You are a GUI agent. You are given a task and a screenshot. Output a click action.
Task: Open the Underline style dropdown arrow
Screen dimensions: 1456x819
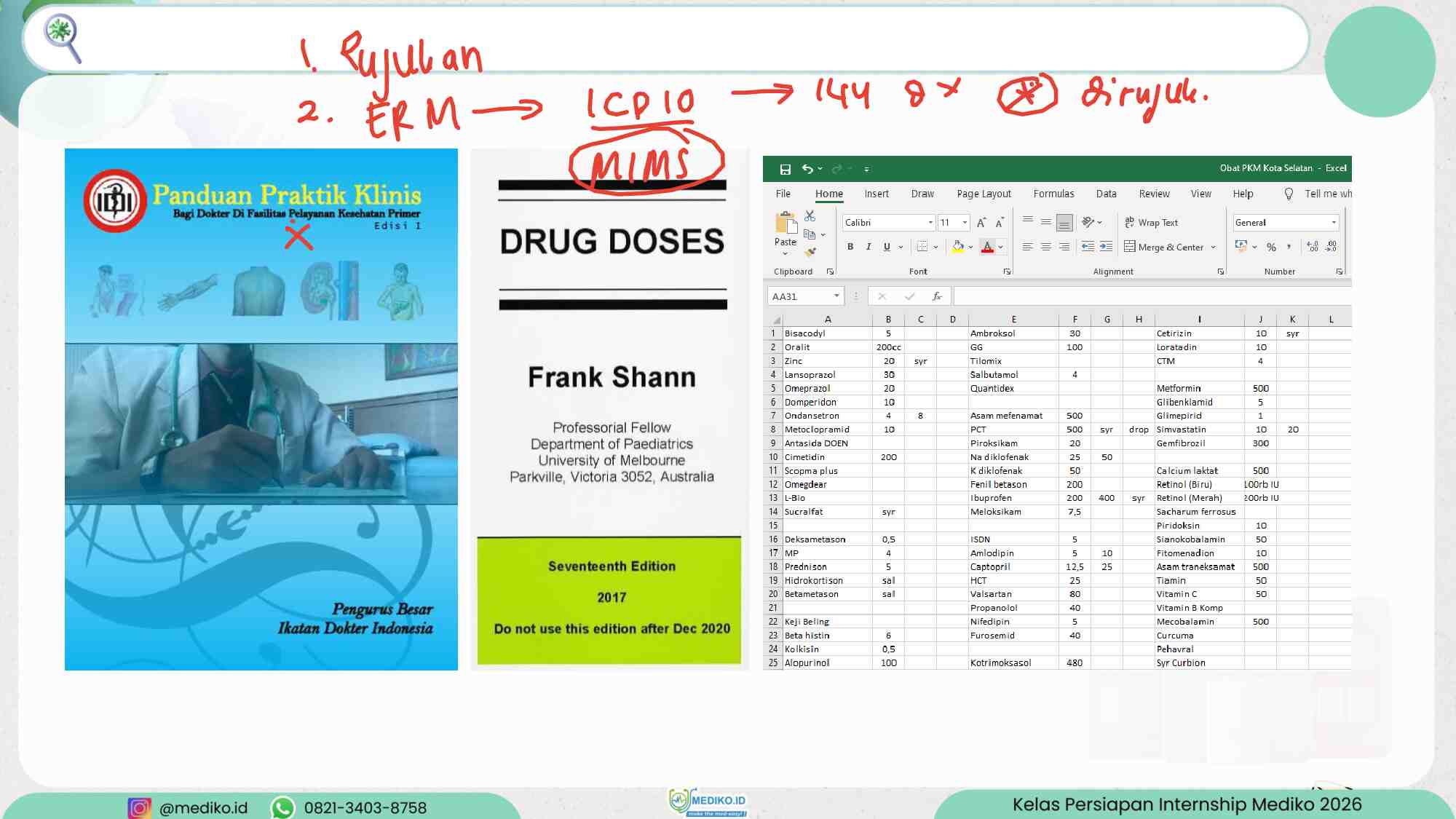pyautogui.click(x=901, y=247)
